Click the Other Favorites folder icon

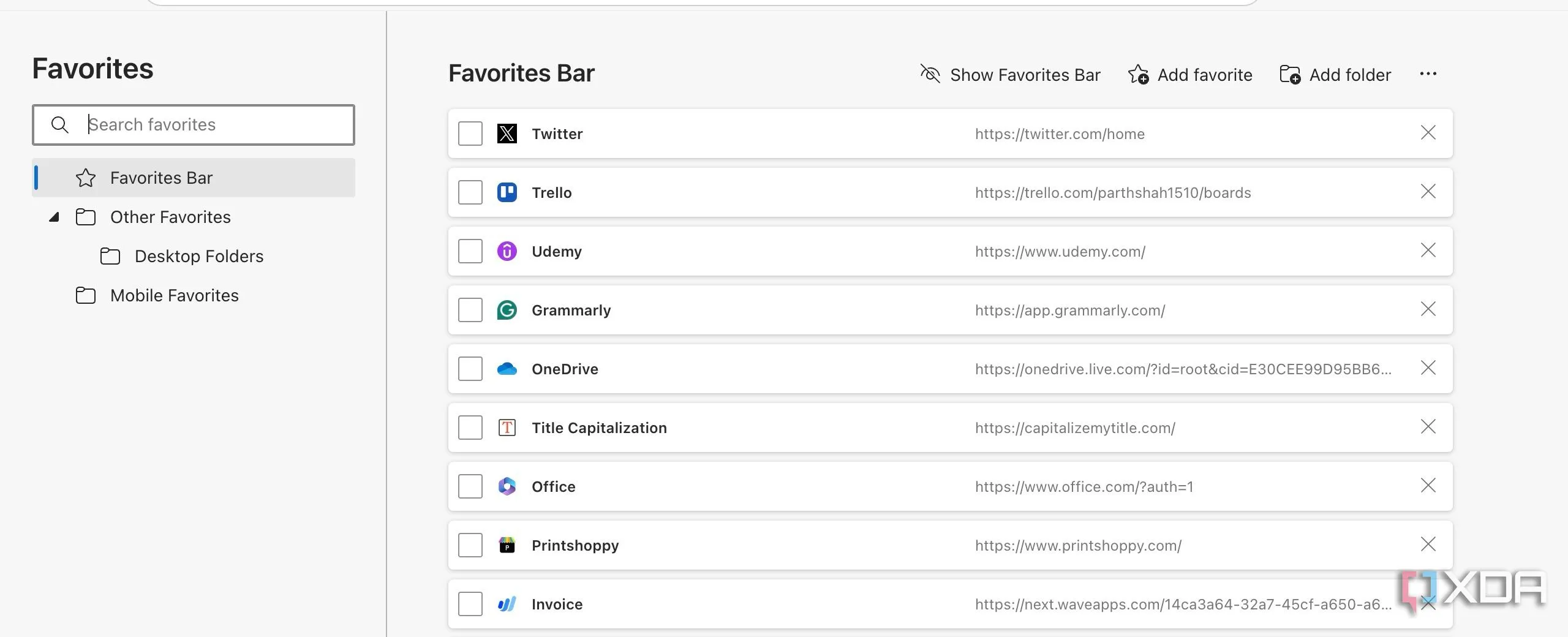tap(86, 217)
